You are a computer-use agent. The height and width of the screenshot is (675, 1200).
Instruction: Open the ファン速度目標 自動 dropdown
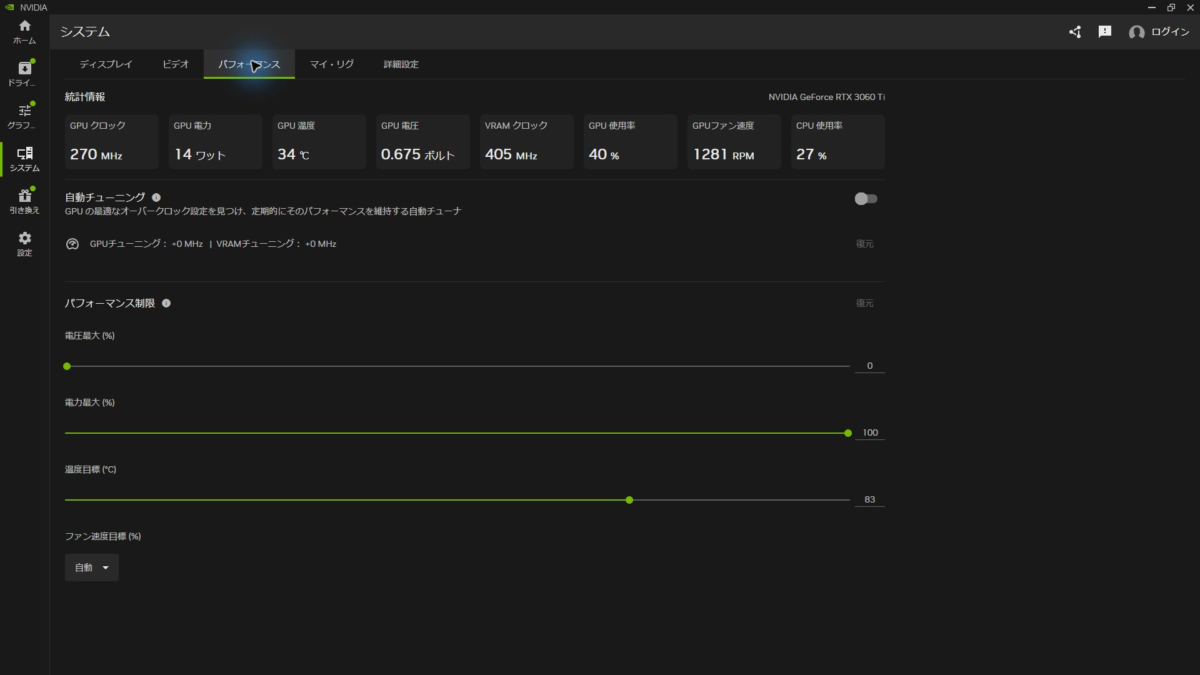point(91,567)
